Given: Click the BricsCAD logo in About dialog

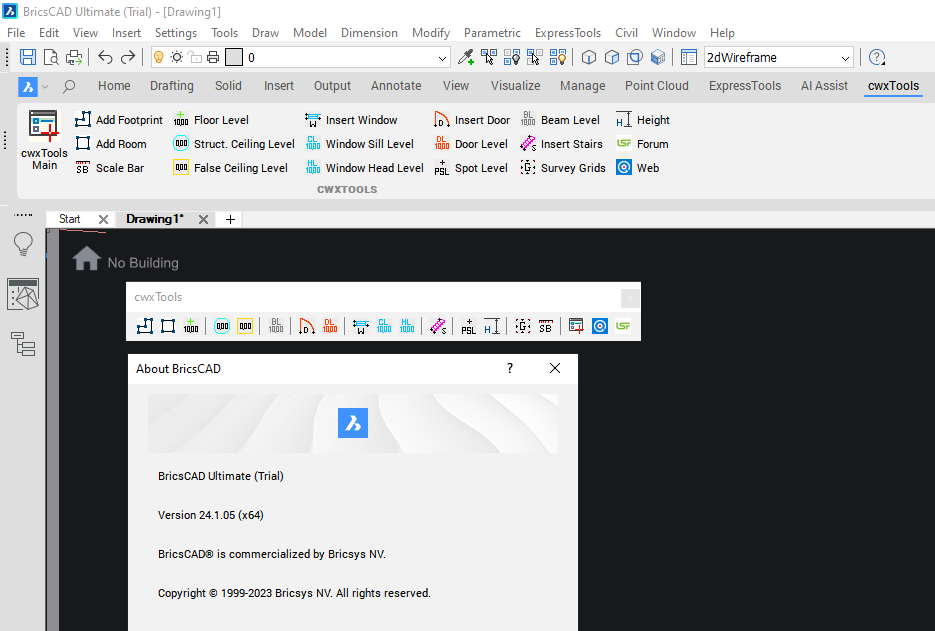Looking at the screenshot, I should (x=353, y=423).
